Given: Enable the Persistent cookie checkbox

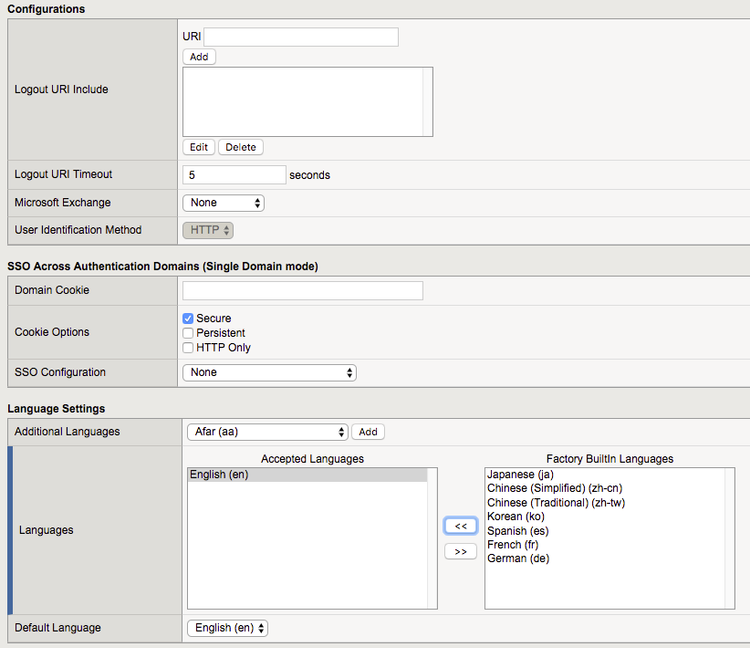Looking at the screenshot, I should pos(188,333).
